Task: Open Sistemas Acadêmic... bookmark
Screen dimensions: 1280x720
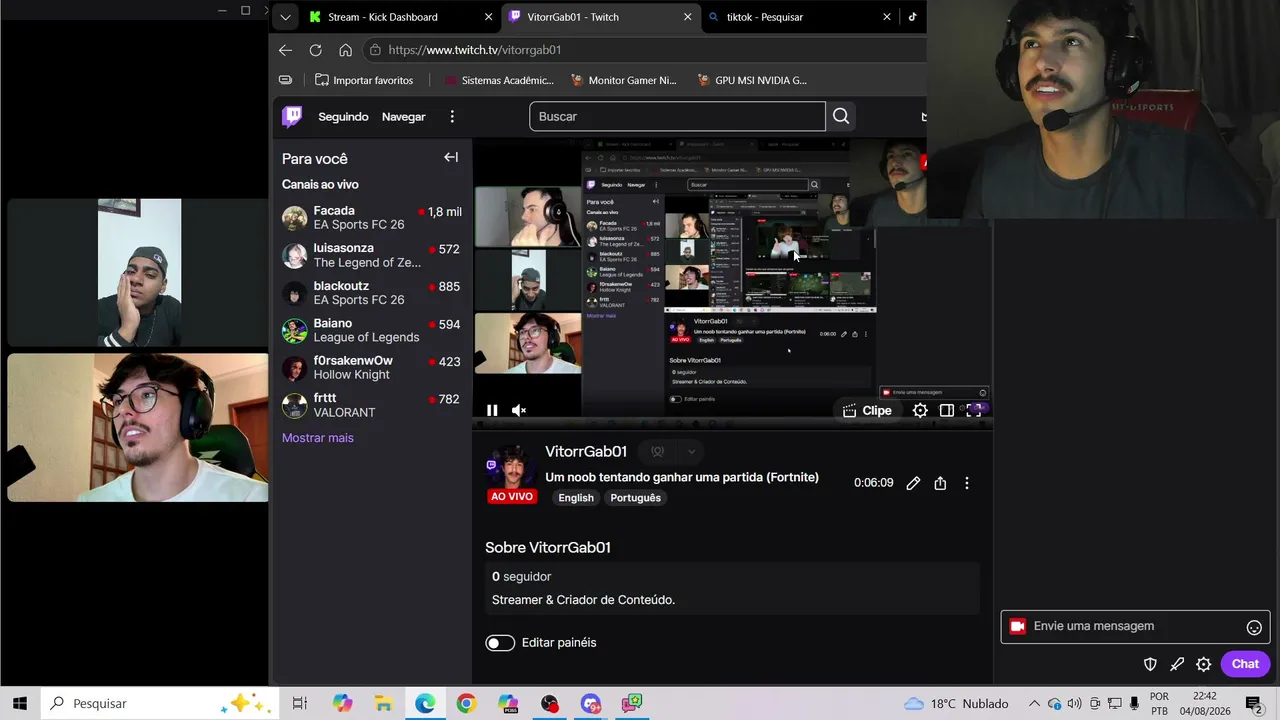Action: 499,80
